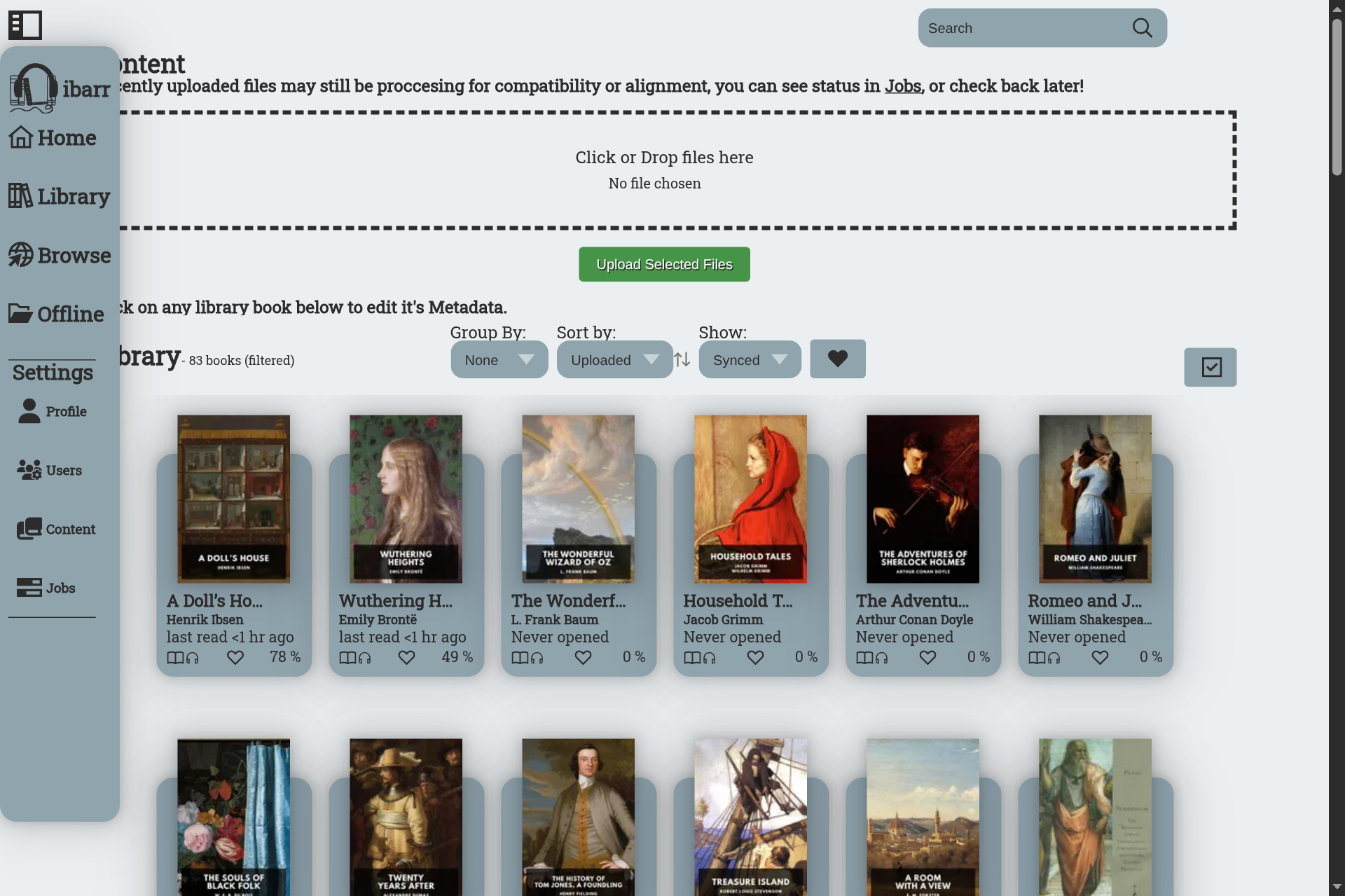Click the page vertical scrollbar
The height and width of the screenshot is (896, 1345).
pos(1337,98)
